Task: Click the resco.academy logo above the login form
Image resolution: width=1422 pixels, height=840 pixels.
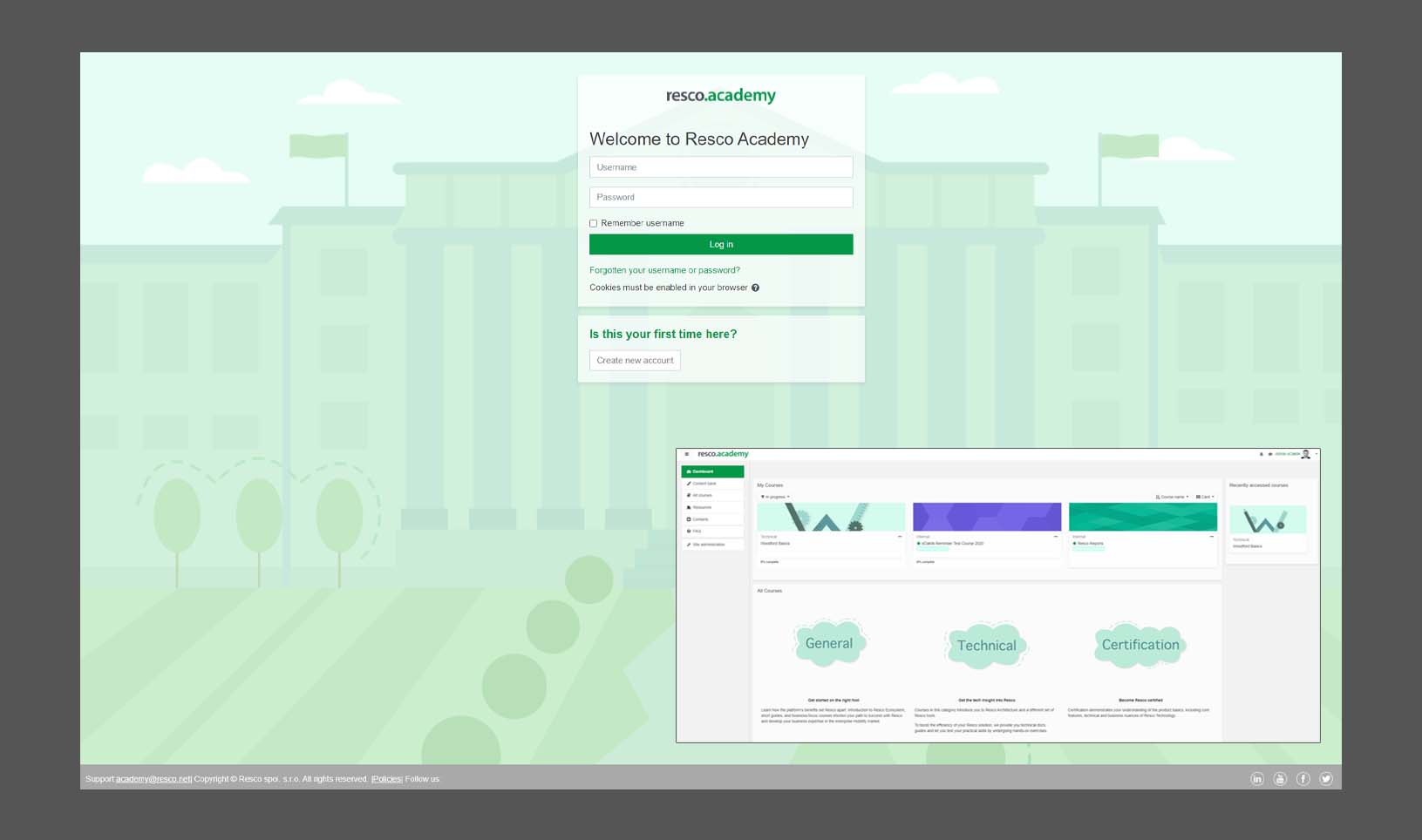Action: [x=721, y=96]
